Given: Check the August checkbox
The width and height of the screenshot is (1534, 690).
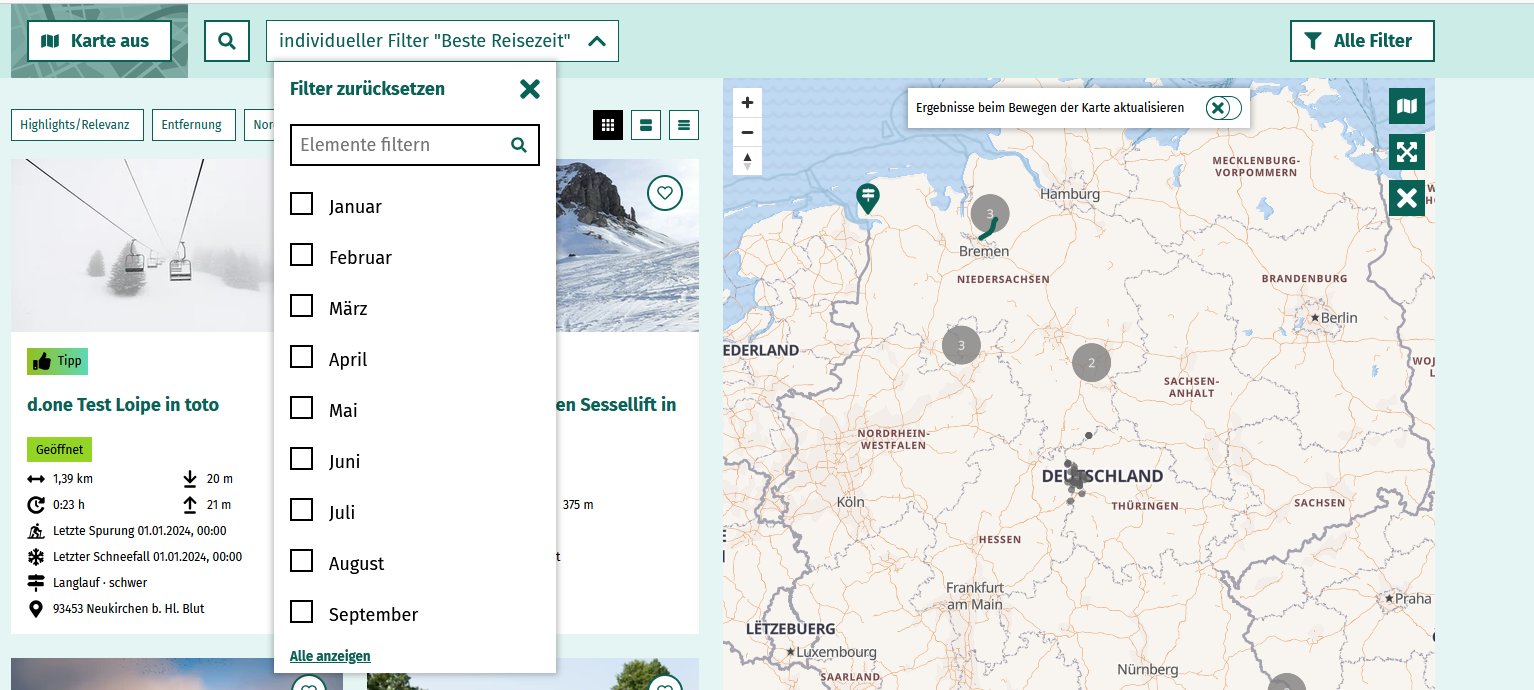Looking at the screenshot, I should 301,560.
